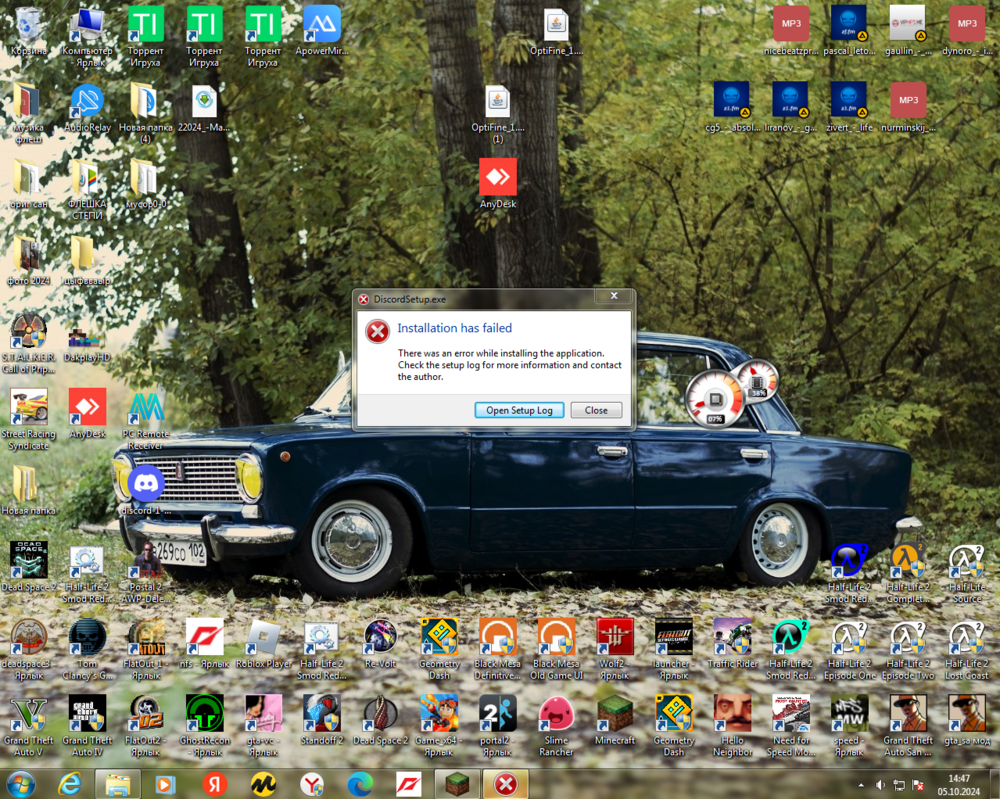Select the cg5_-_absol audio file
The height and width of the screenshot is (799, 1000).
pyautogui.click(x=732, y=107)
